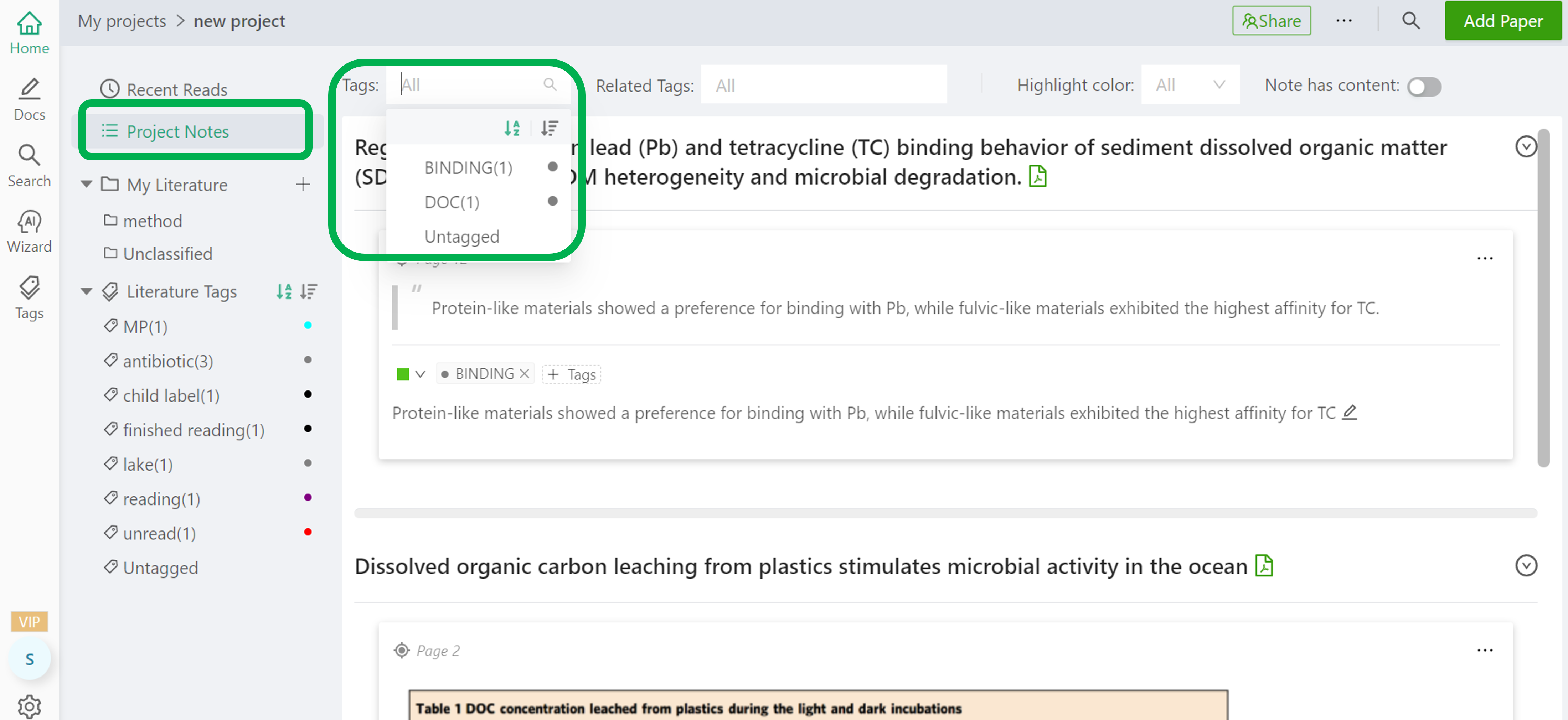Toggle Note has content switch
Image resolution: width=1568 pixels, height=720 pixels.
[1424, 87]
